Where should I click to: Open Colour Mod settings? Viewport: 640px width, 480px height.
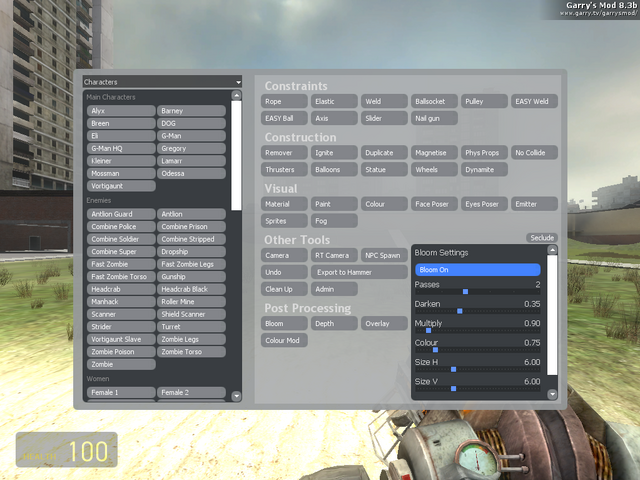284,340
